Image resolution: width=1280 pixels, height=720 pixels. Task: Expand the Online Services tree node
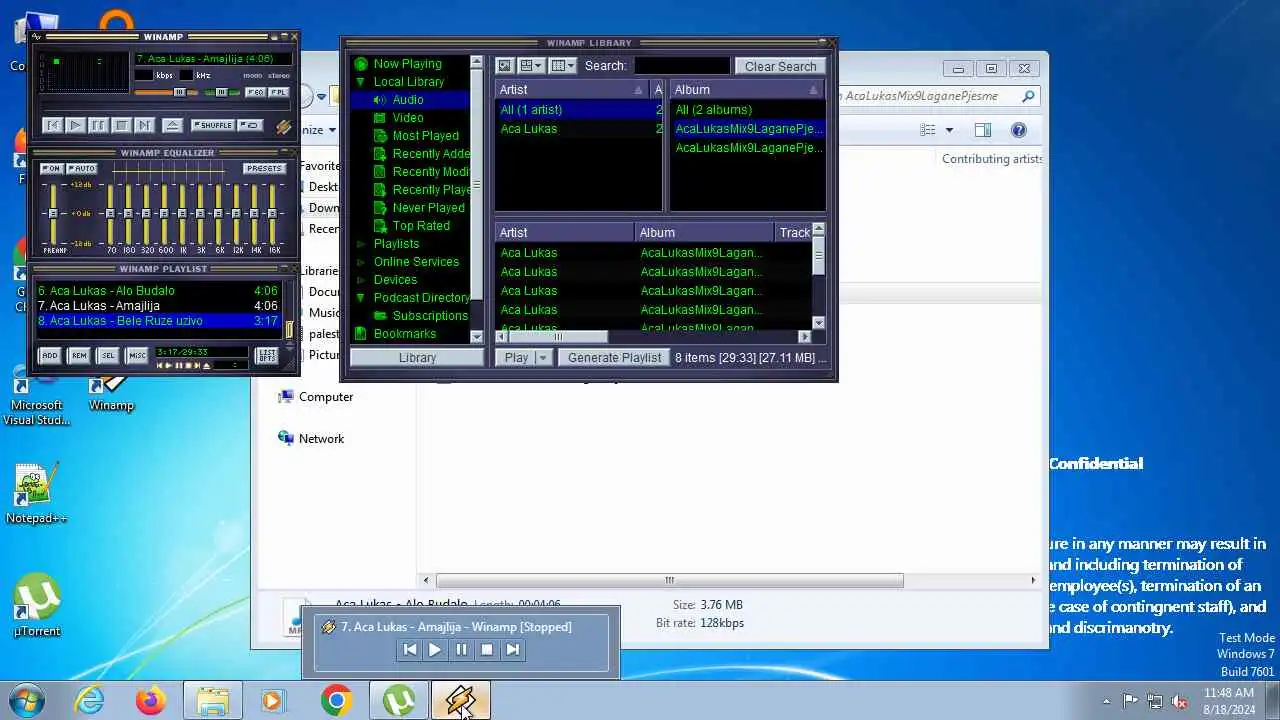(361, 262)
